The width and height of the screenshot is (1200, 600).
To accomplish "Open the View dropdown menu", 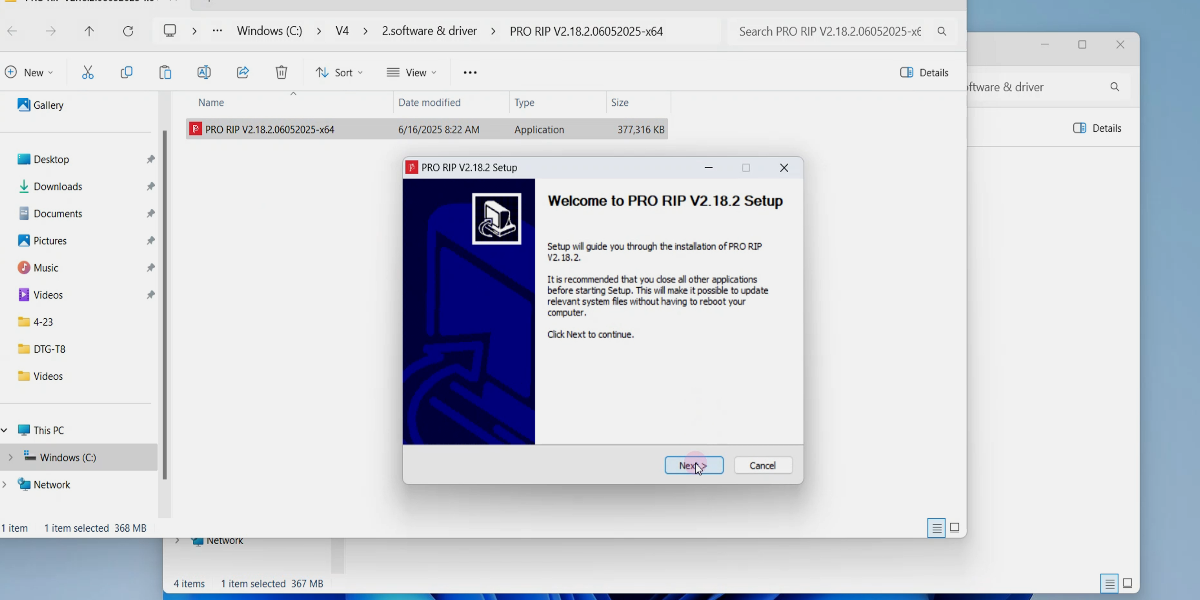I will point(412,72).
